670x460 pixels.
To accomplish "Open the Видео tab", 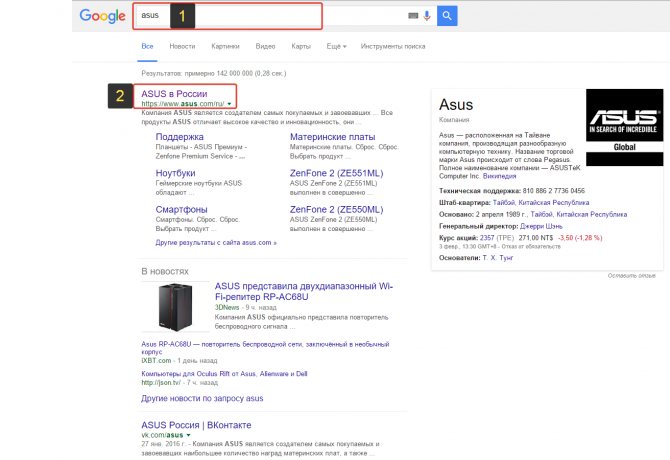I will click(x=265, y=46).
